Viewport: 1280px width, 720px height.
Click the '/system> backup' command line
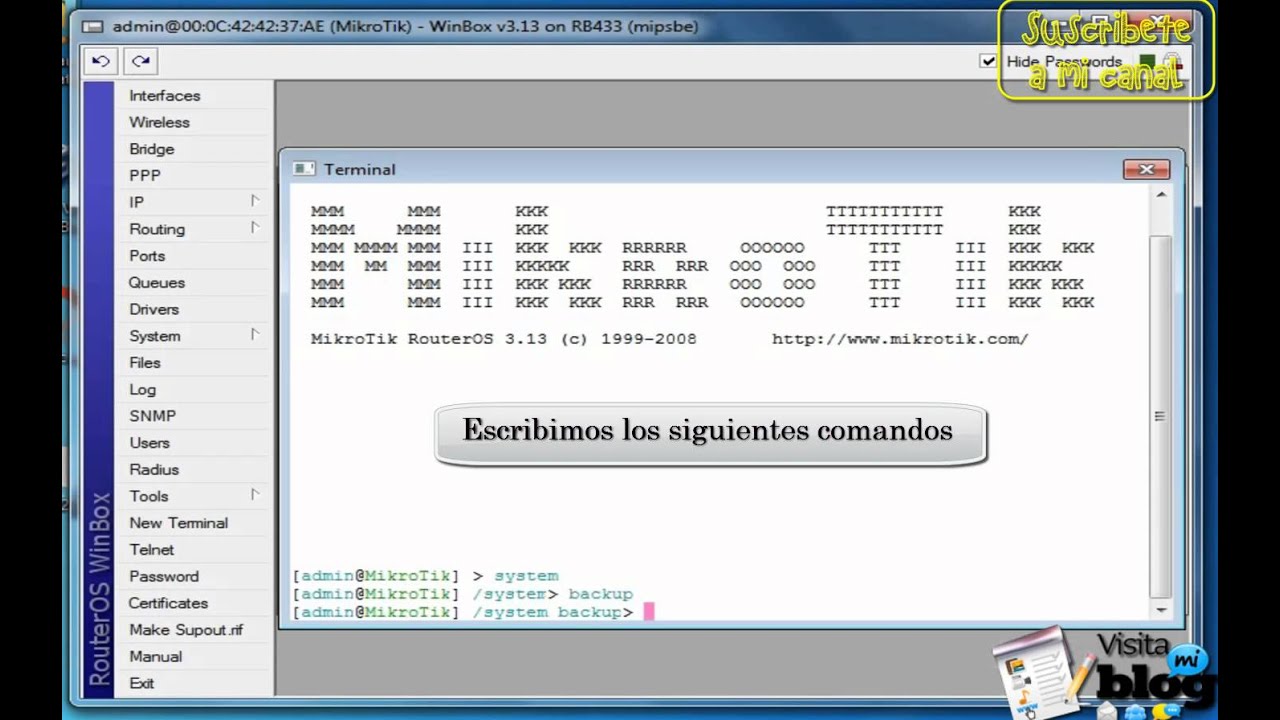point(463,594)
